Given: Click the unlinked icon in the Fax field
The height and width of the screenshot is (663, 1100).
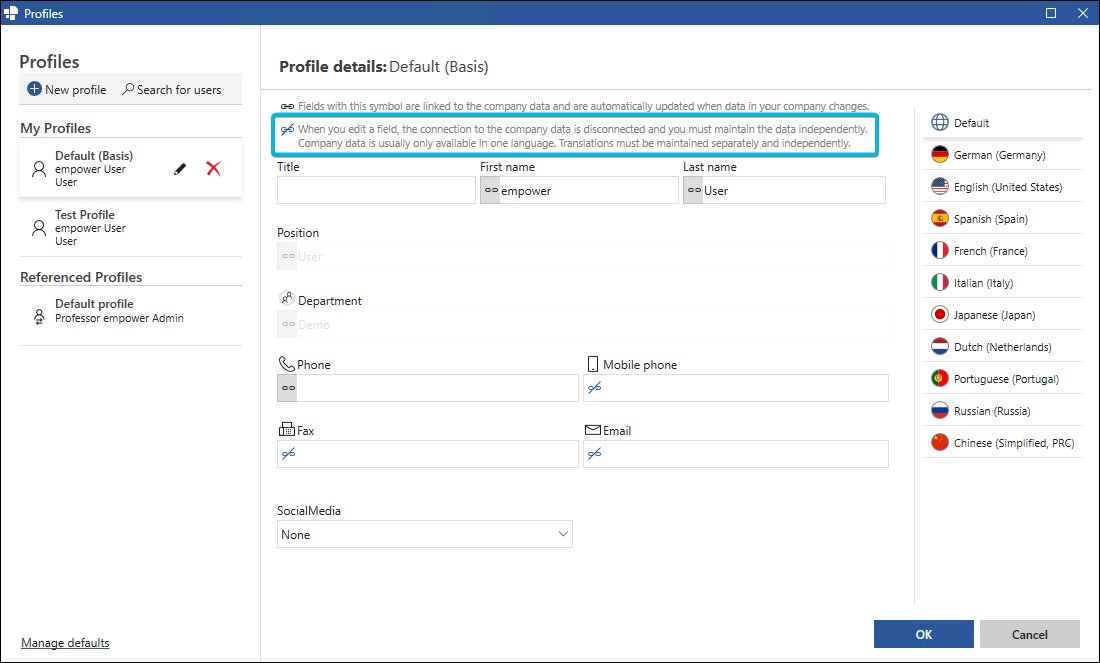Looking at the screenshot, I should (x=288, y=454).
